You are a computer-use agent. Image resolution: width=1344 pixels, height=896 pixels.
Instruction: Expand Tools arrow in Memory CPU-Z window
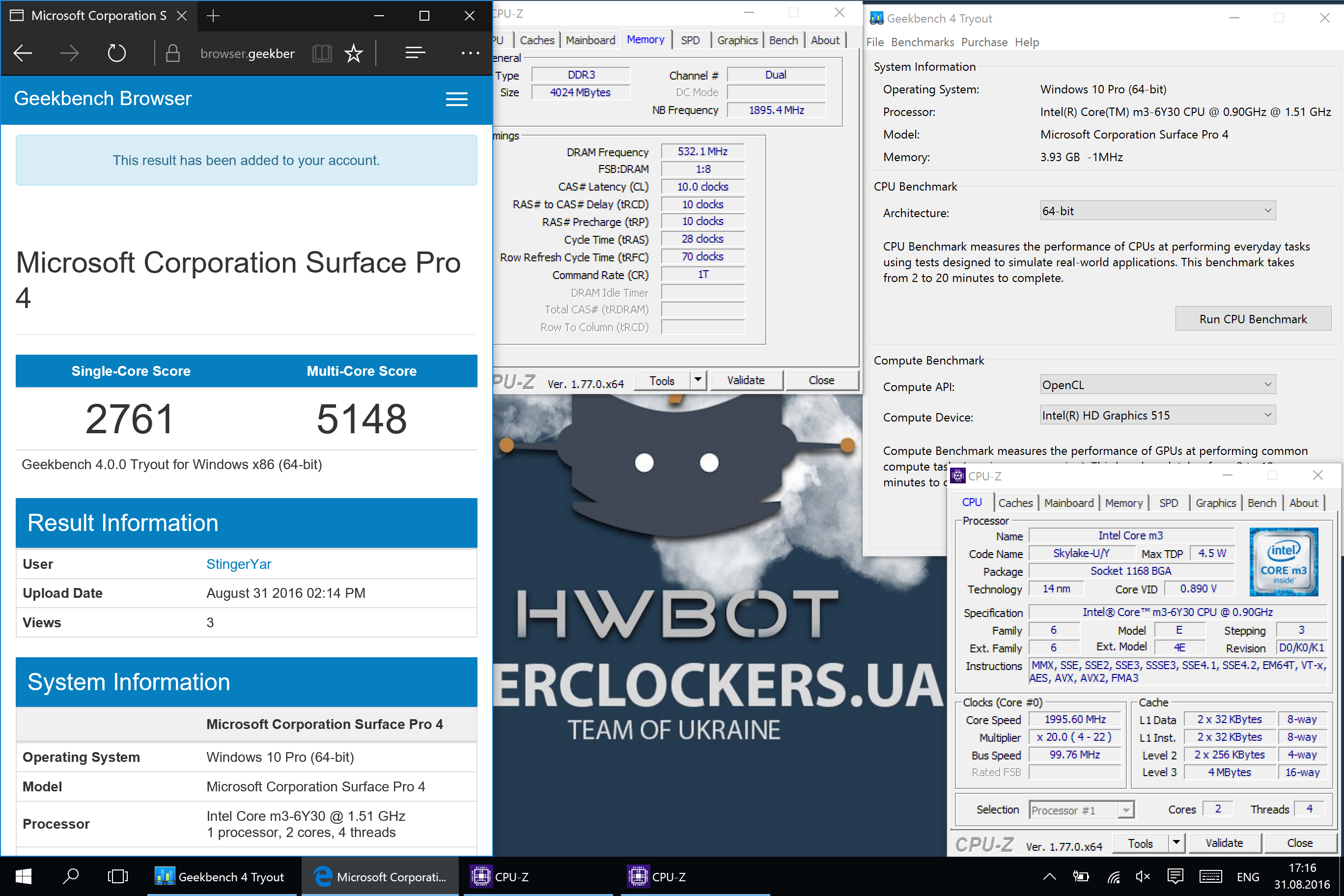point(698,380)
